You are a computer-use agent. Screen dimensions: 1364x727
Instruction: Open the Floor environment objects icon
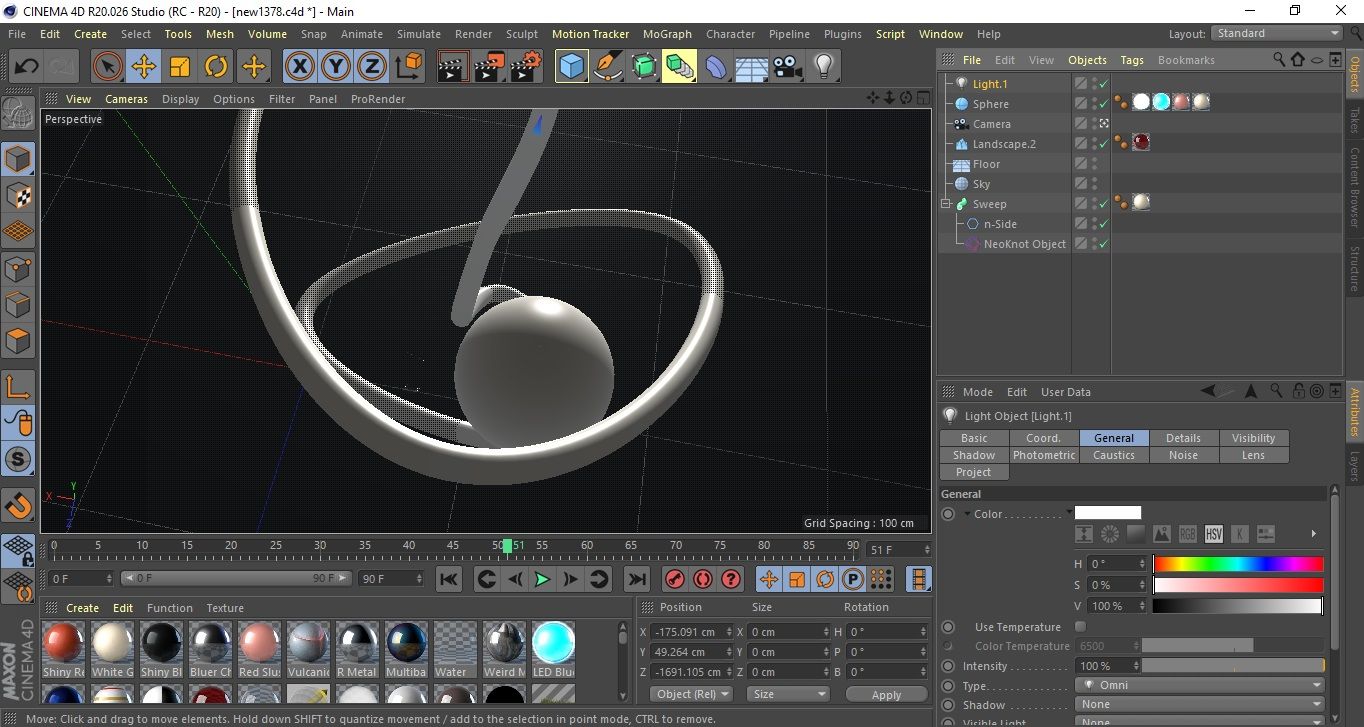pos(751,67)
